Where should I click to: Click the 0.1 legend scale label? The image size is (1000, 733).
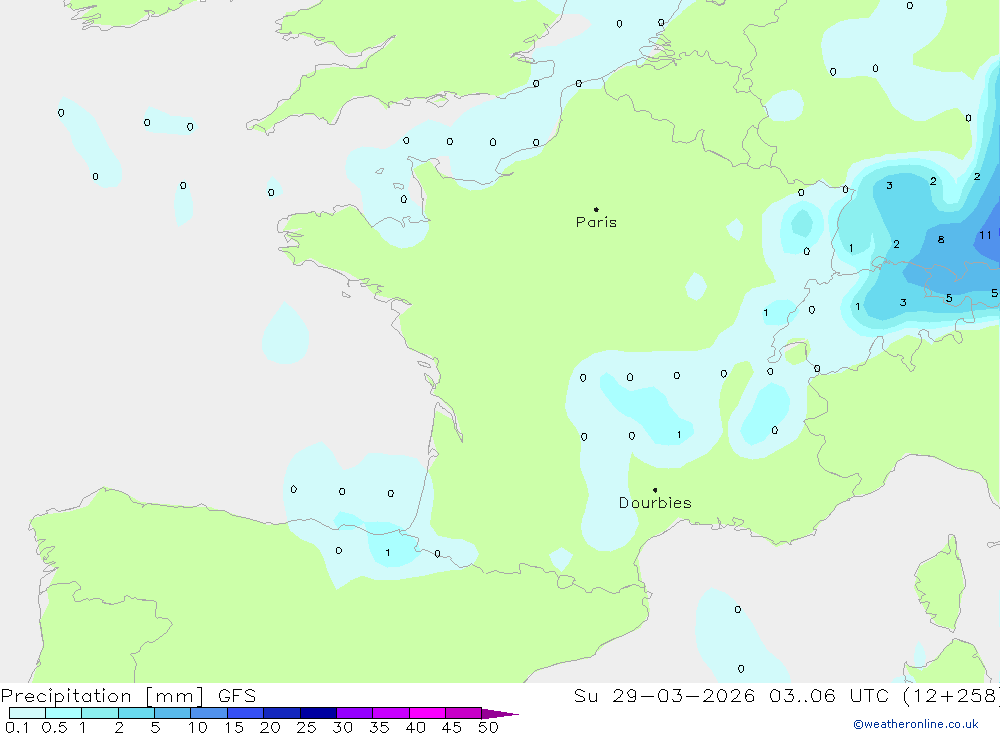17,727
